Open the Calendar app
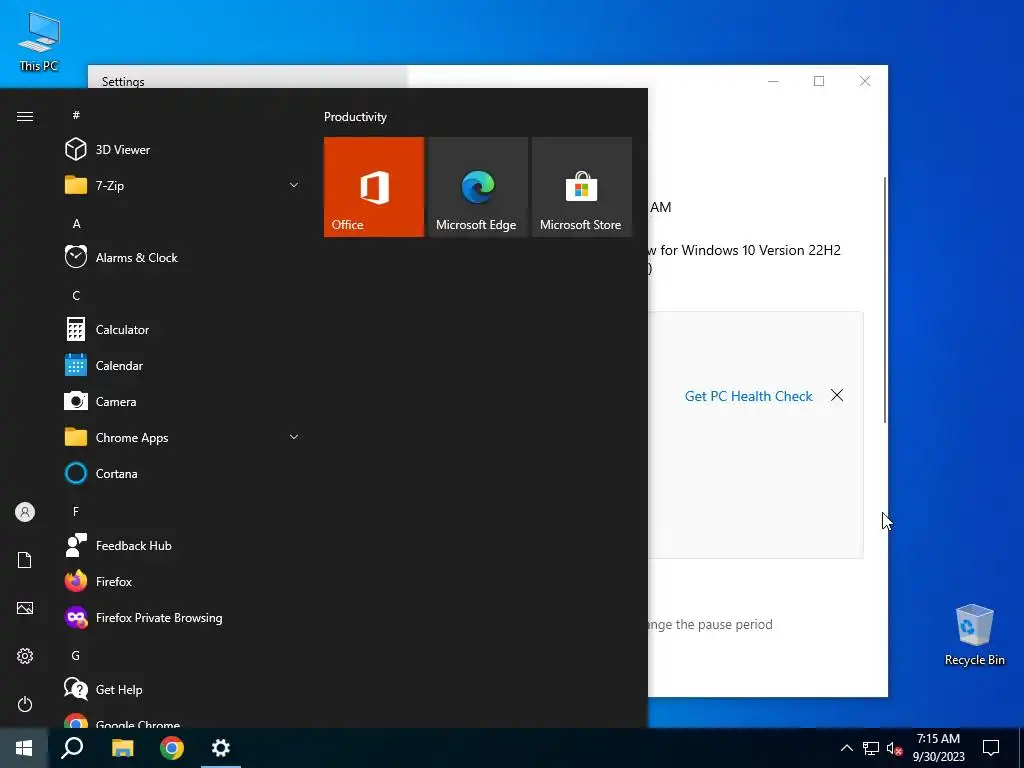The height and width of the screenshot is (768, 1024). pos(183,366)
